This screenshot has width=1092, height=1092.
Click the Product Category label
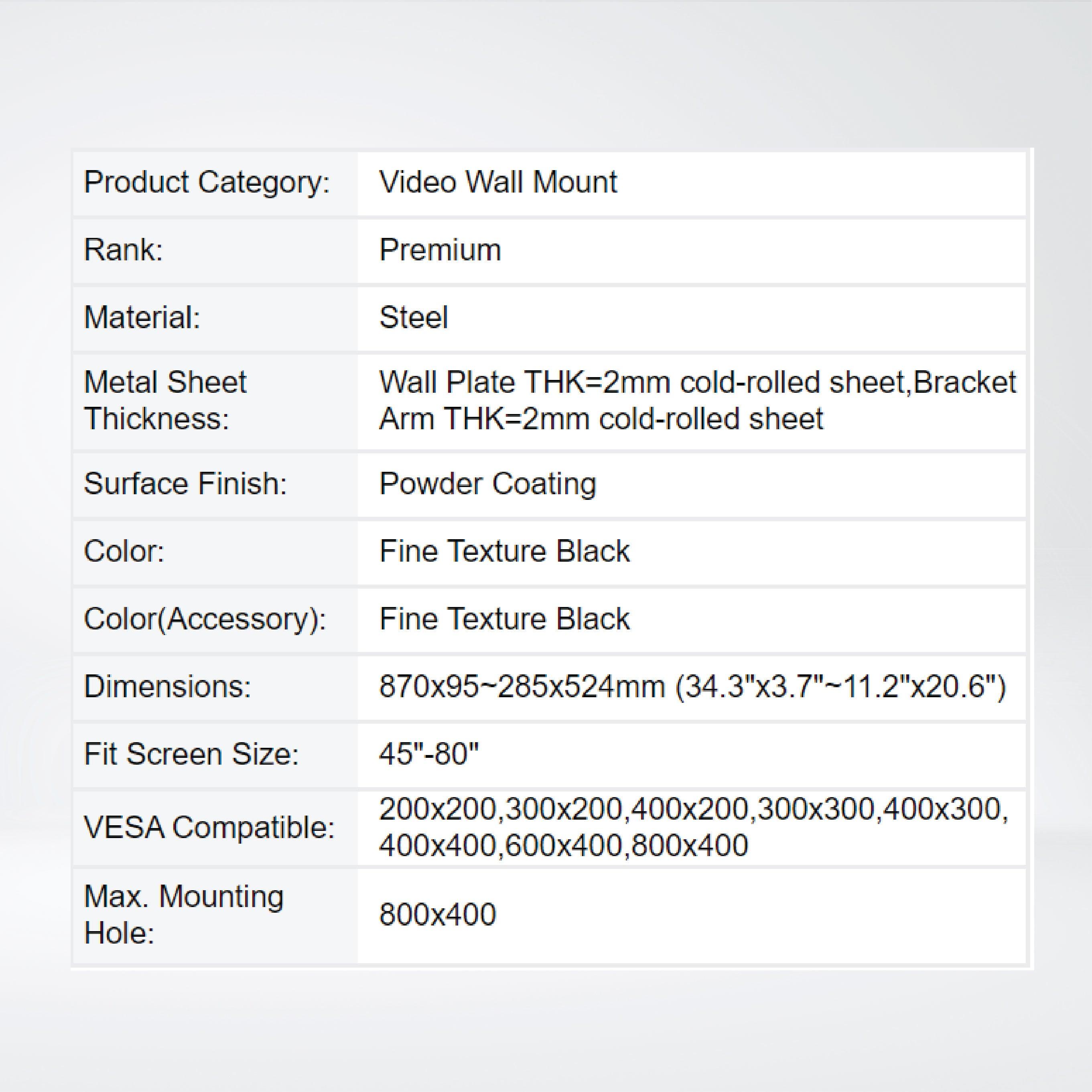pyautogui.click(x=207, y=183)
